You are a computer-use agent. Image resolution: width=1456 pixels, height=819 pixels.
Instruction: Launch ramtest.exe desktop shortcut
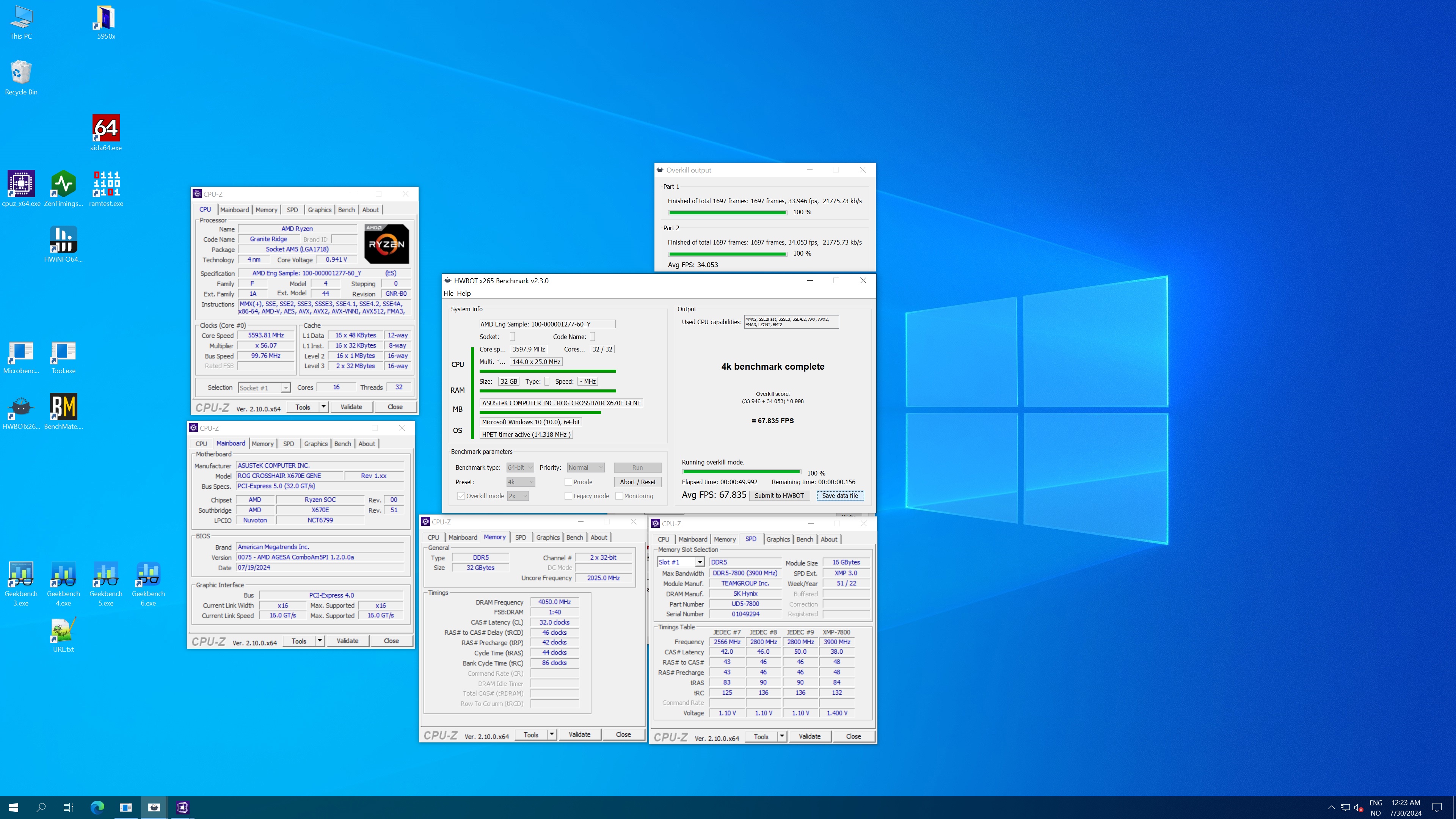106,189
